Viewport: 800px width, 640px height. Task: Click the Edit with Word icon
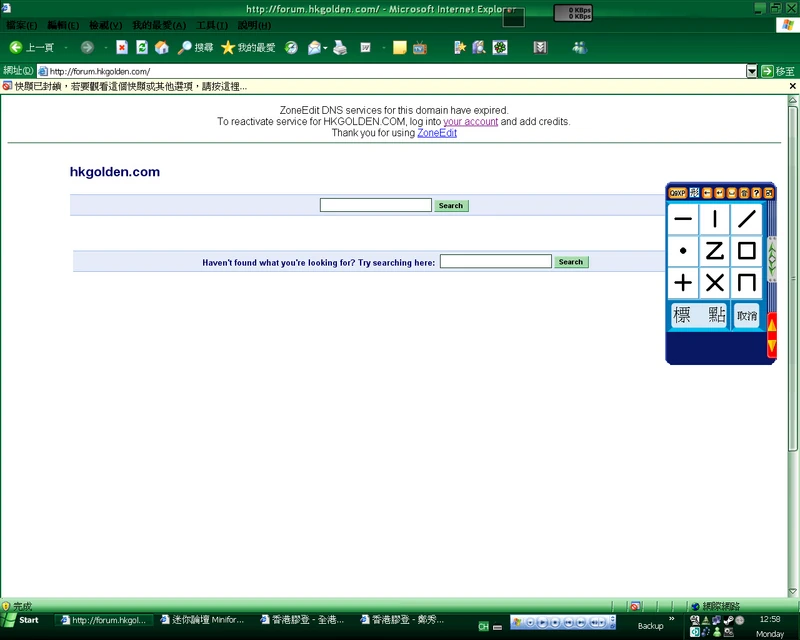[x=365, y=47]
